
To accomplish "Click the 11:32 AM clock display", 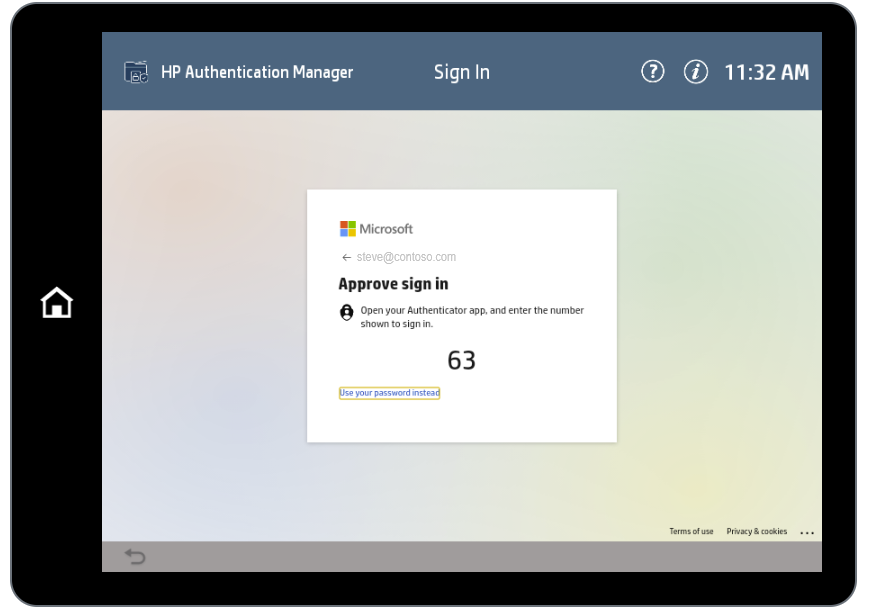I will pos(767,72).
